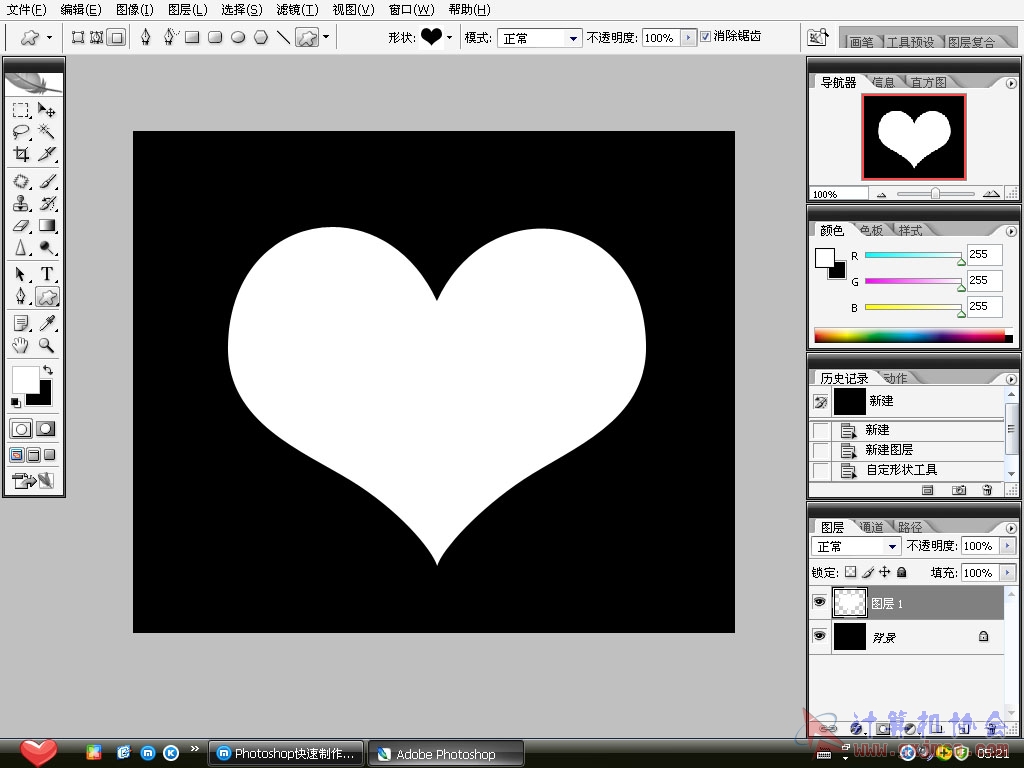Switch to Quick Mask mode
Screen dimensions: 1024x768
coord(45,429)
